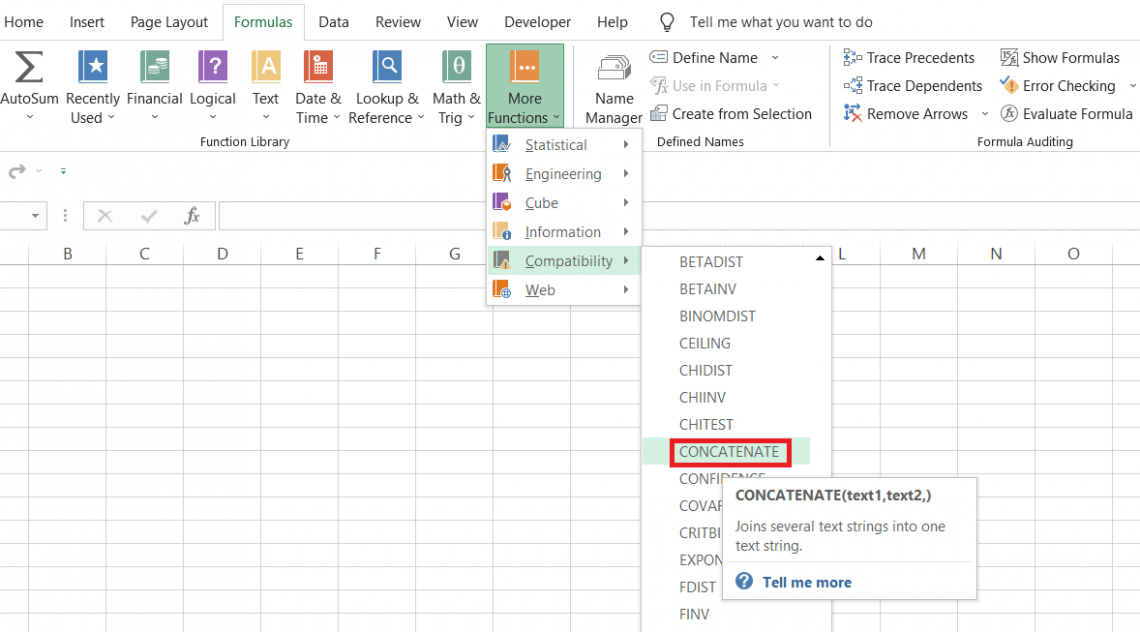This screenshot has width=1140, height=632.
Task: Choose CONCATENATE from the Compatibility list
Action: [x=729, y=452]
